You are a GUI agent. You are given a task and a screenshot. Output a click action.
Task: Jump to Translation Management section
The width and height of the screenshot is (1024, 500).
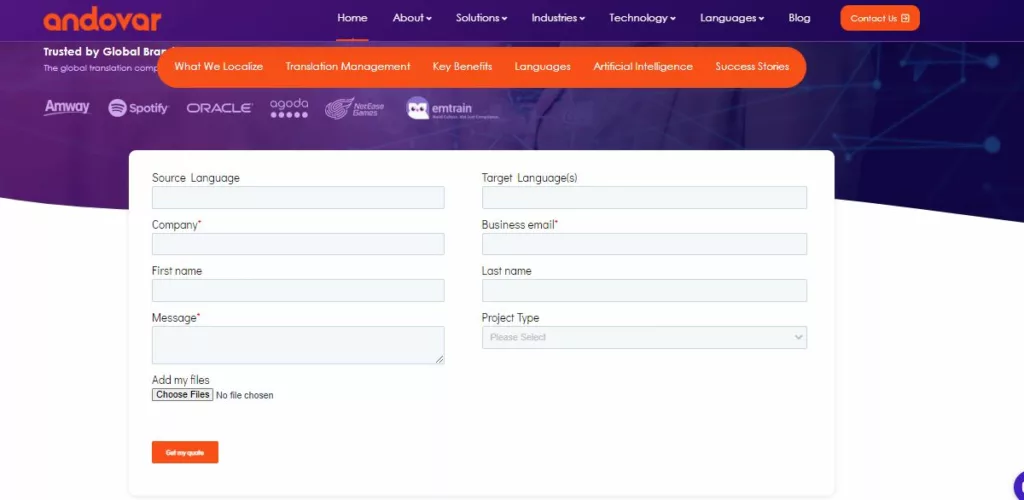pyautogui.click(x=348, y=67)
